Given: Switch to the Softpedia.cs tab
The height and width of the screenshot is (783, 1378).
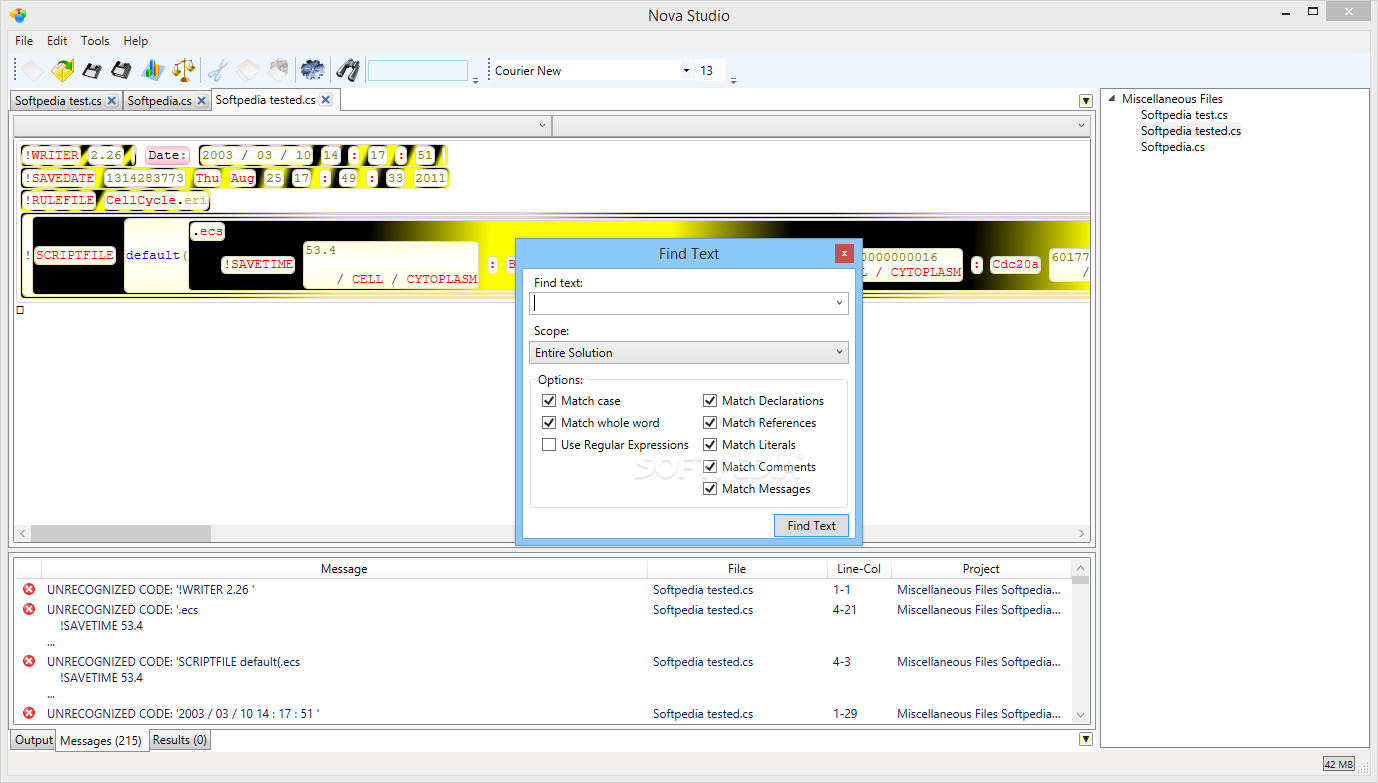Looking at the screenshot, I should pos(159,101).
